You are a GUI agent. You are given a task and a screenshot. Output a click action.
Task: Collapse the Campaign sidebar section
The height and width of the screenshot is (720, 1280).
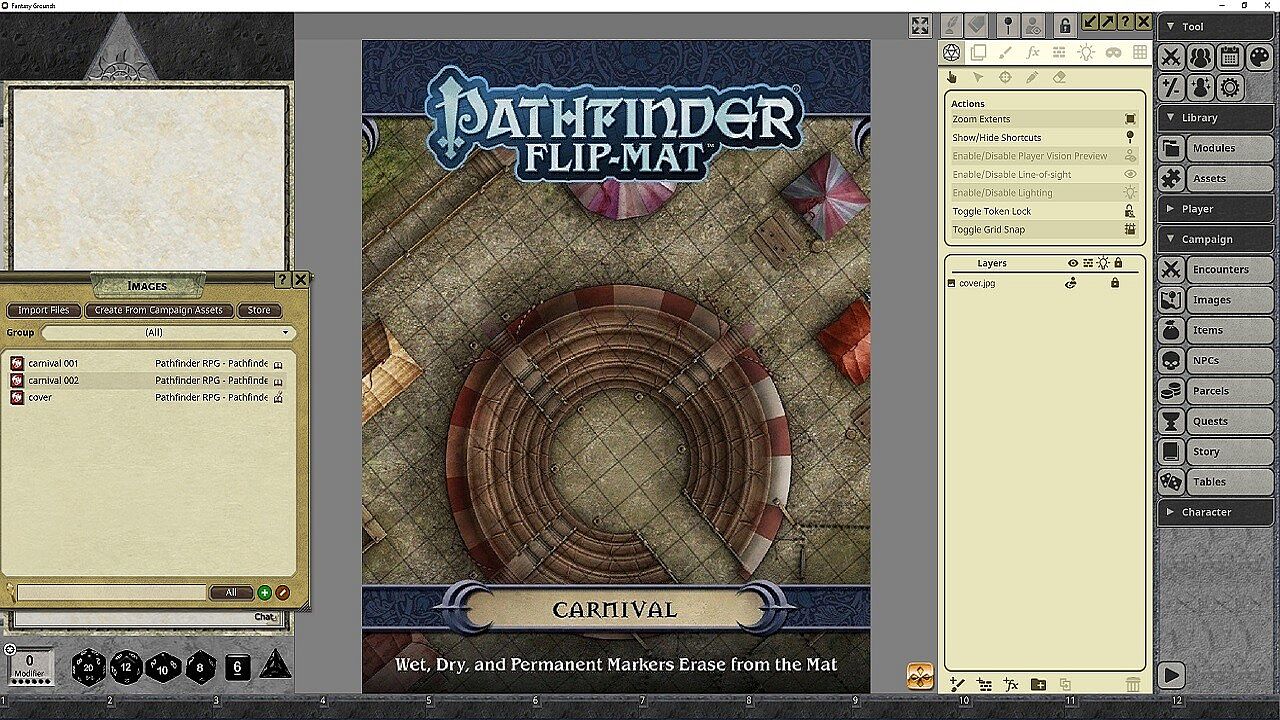pos(1215,239)
